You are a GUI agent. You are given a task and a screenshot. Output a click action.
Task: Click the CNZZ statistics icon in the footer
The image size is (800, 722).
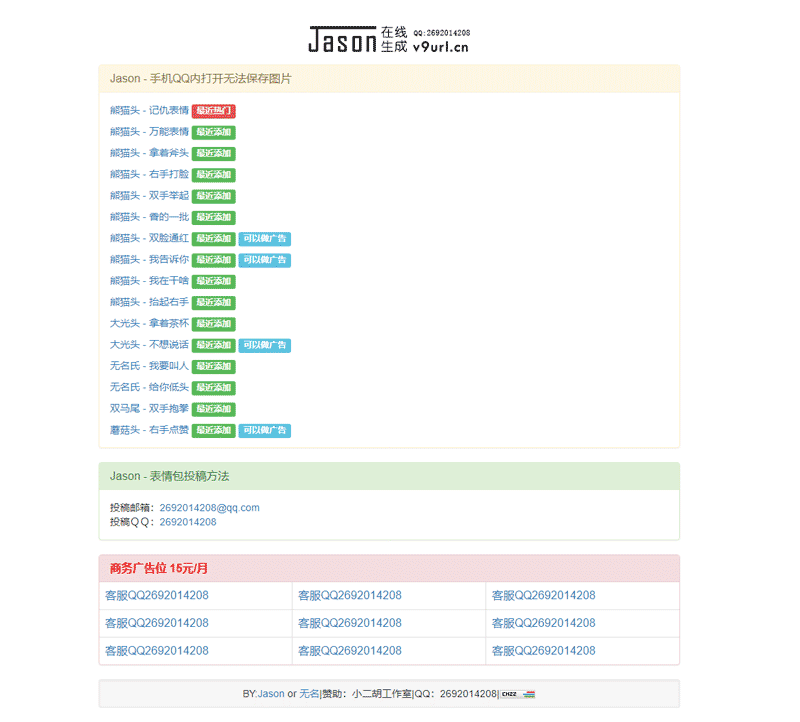pos(508,692)
